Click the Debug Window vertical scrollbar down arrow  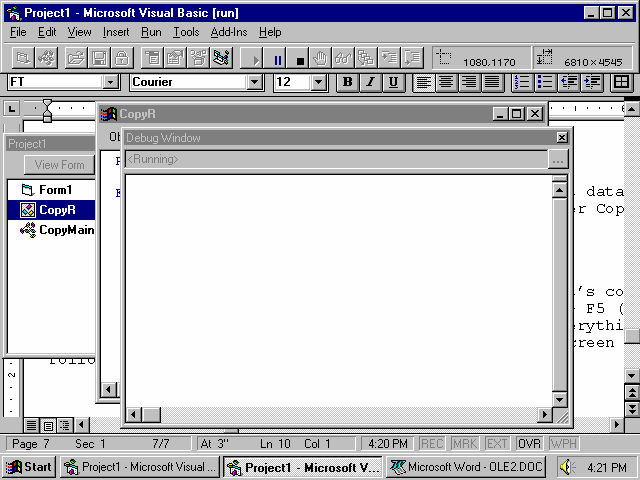[x=560, y=398]
